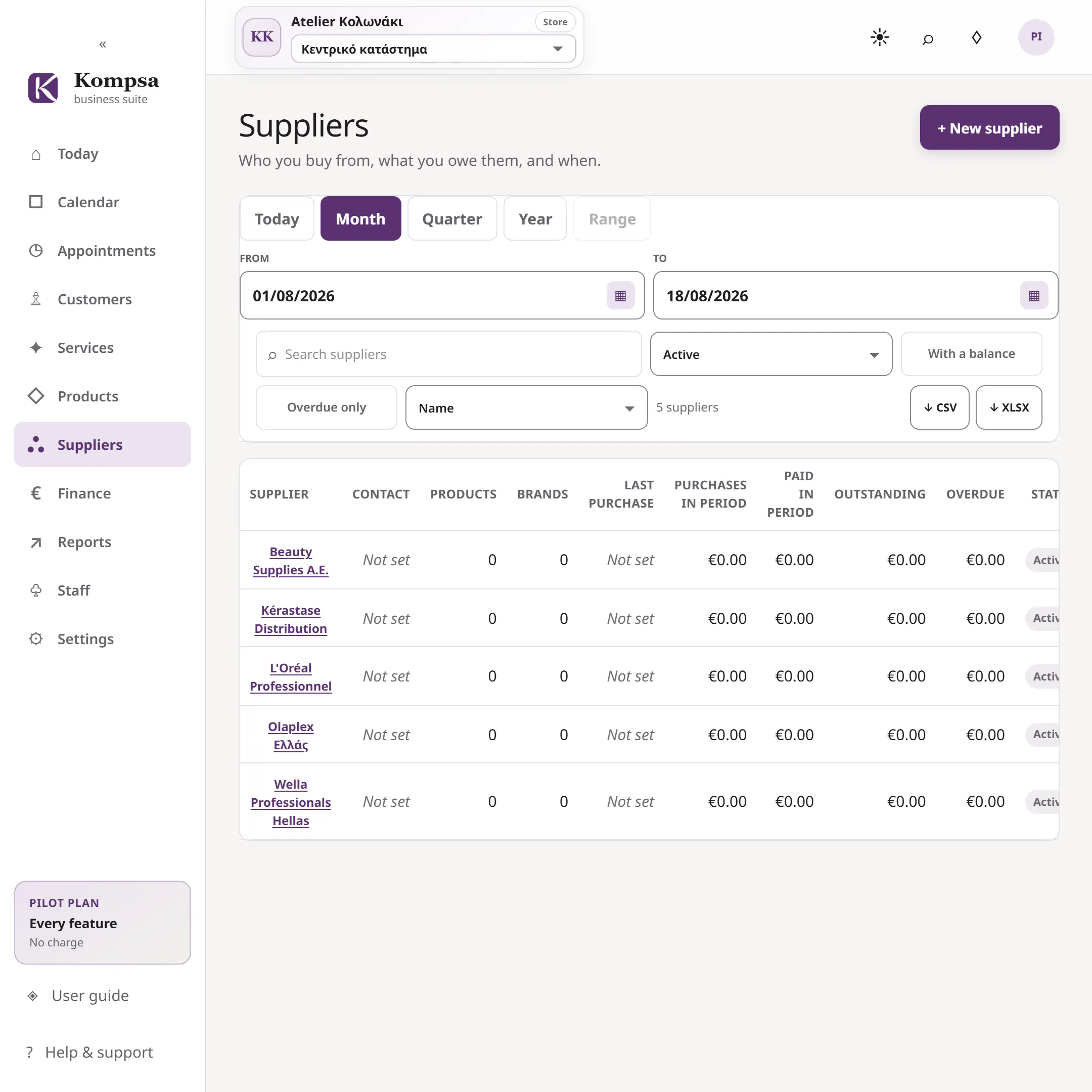
Task: Open the PI user avatar menu
Action: [1035, 37]
